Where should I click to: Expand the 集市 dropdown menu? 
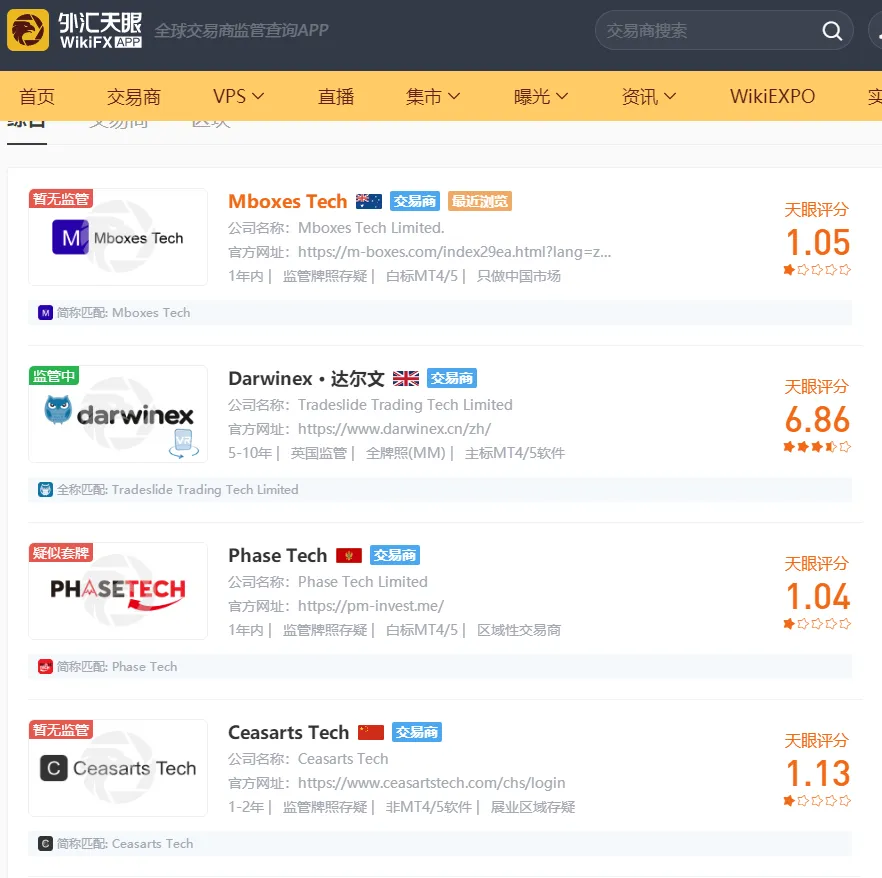pyautogui.click(x=433, y=97)
